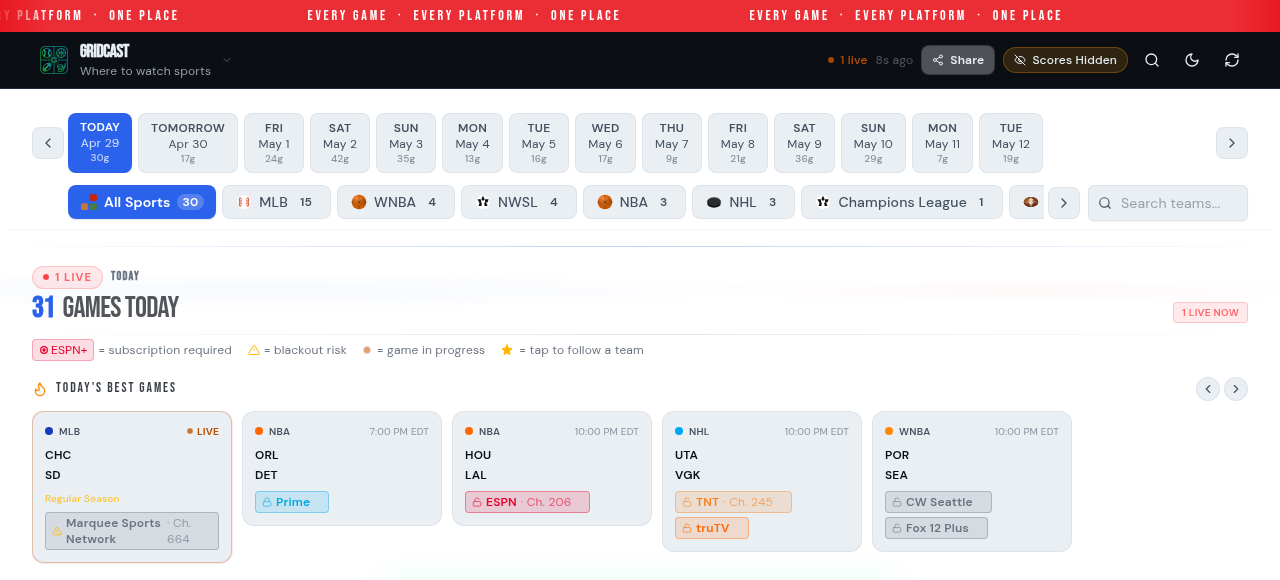Click the 1 live status in header
Viewport: 1280px width, 580px height.
point(848,60)
